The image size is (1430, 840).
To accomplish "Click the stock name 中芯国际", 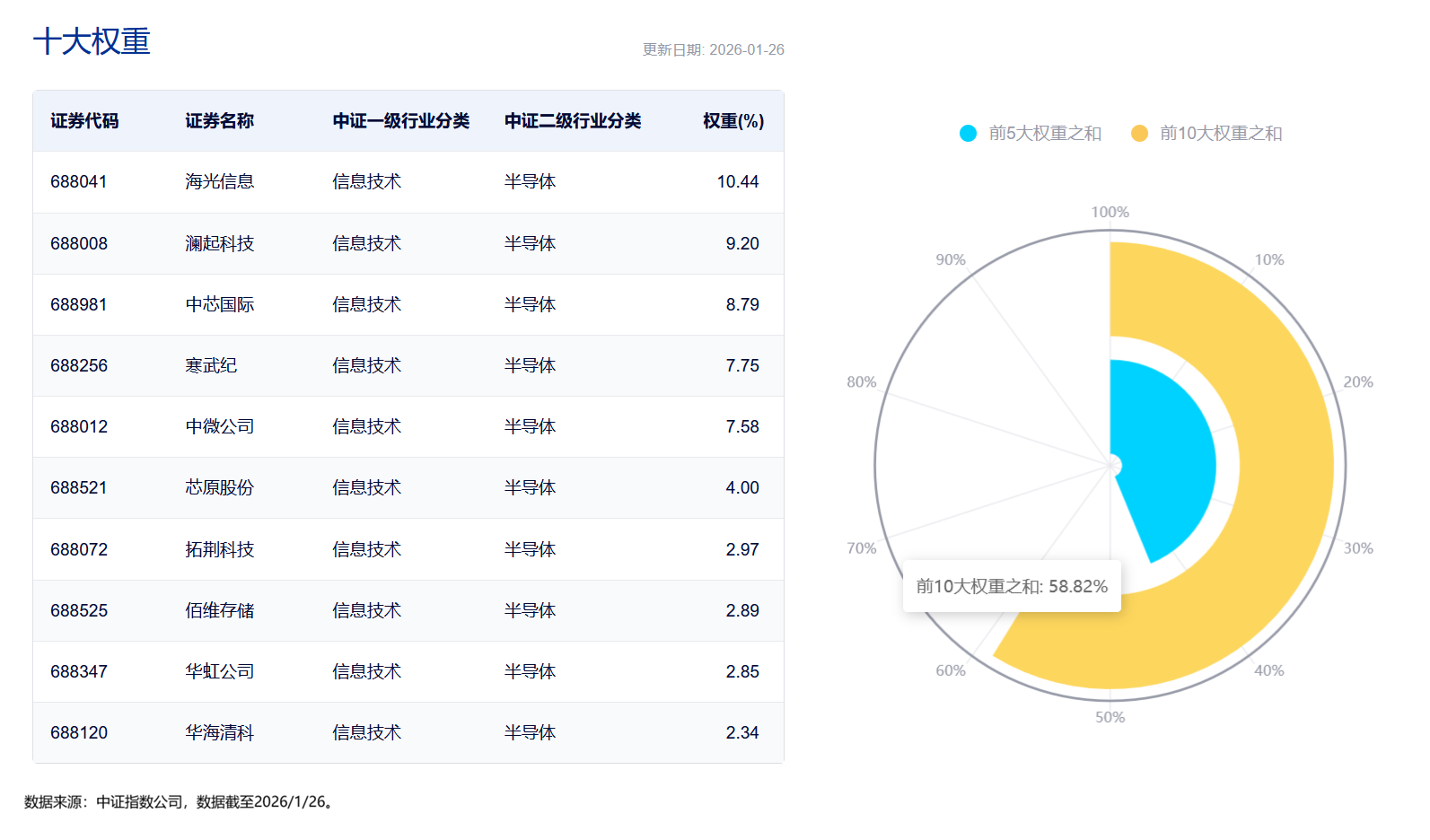I will pyautogui.click(x=219, y=305).
